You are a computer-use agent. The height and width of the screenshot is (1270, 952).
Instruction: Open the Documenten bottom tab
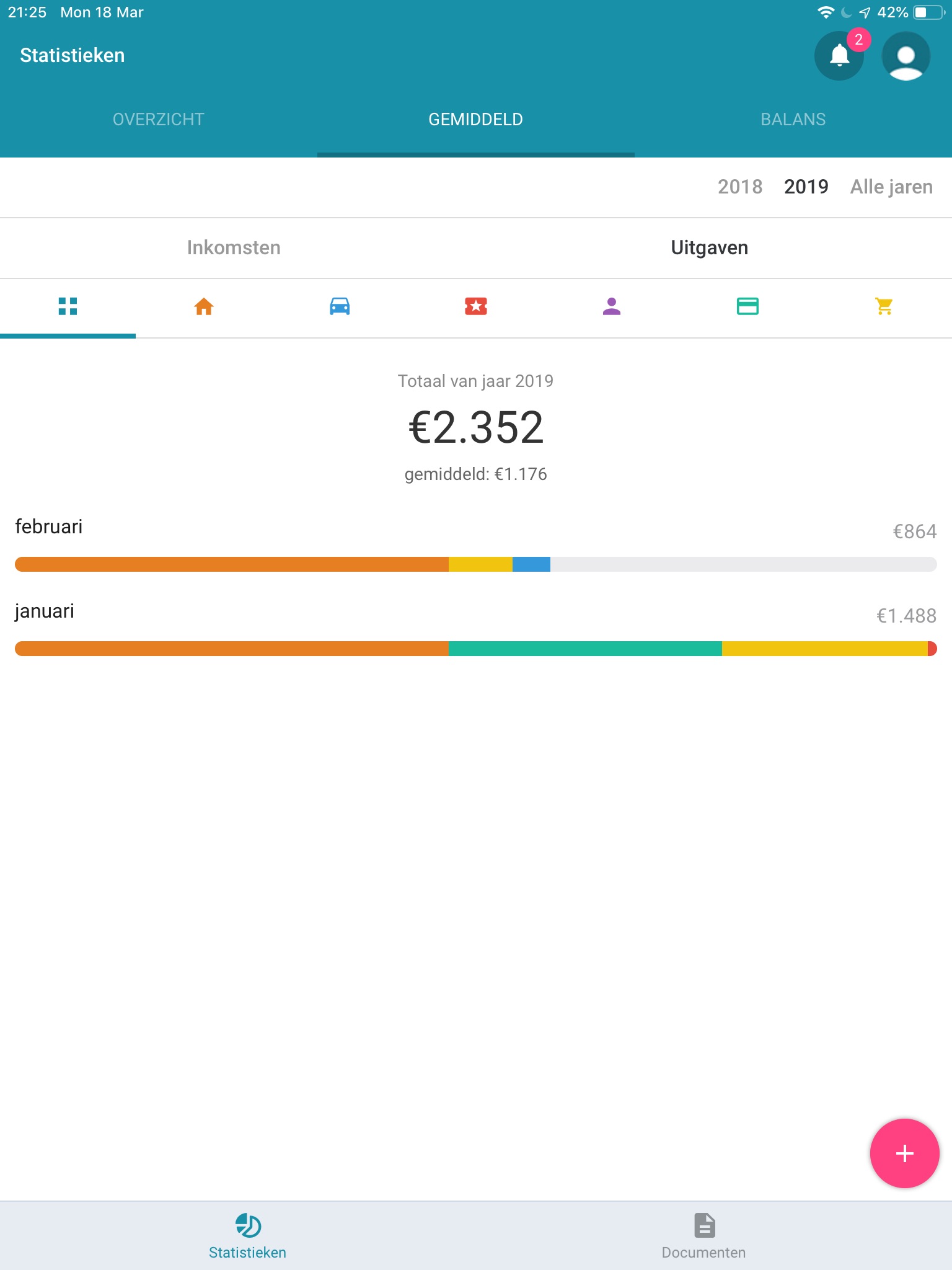pyautogui.click(x=704, y=1236)
